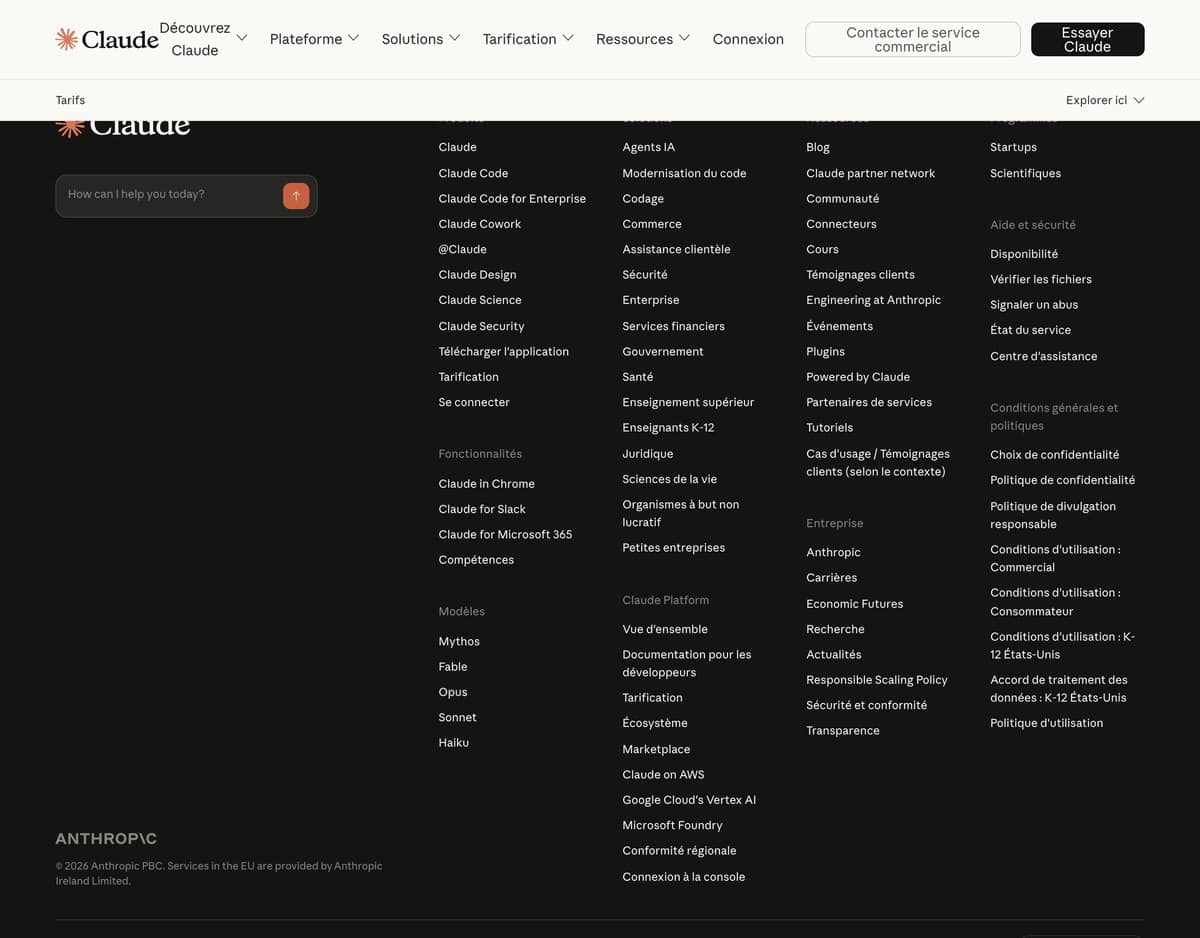Open Google Cloud's Vertex AI link
The height and width of the screenshot is (938, 1200).
689,800
